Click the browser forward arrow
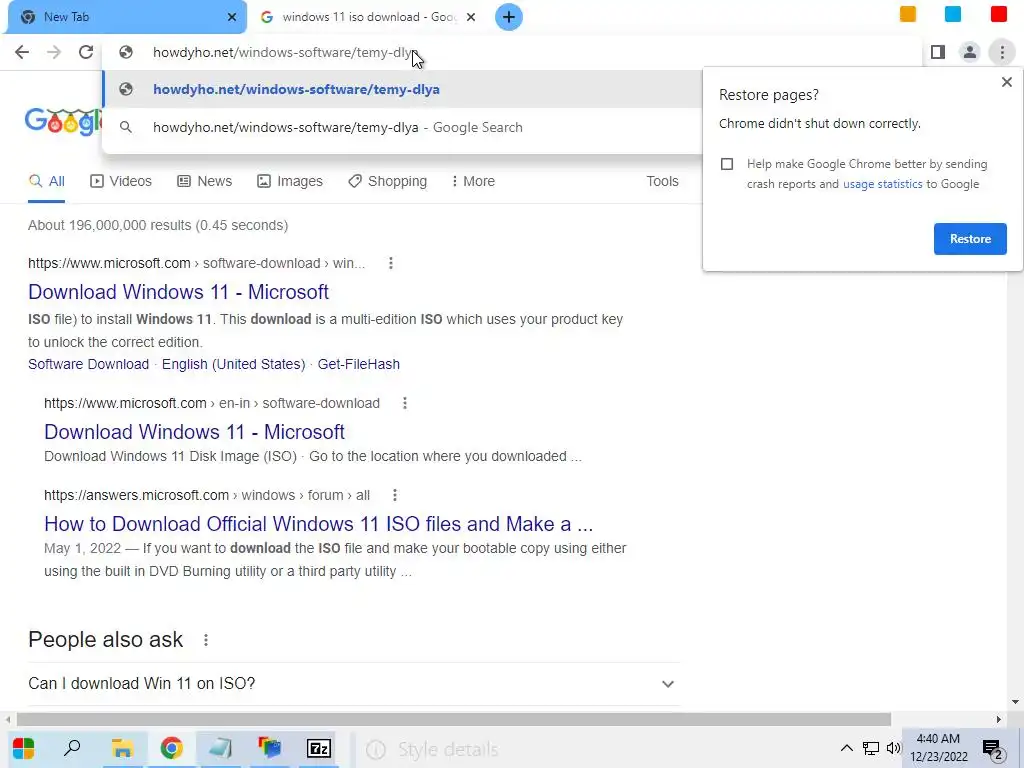1024x768 pixels. pyautogui.click(x=54, y=52)
